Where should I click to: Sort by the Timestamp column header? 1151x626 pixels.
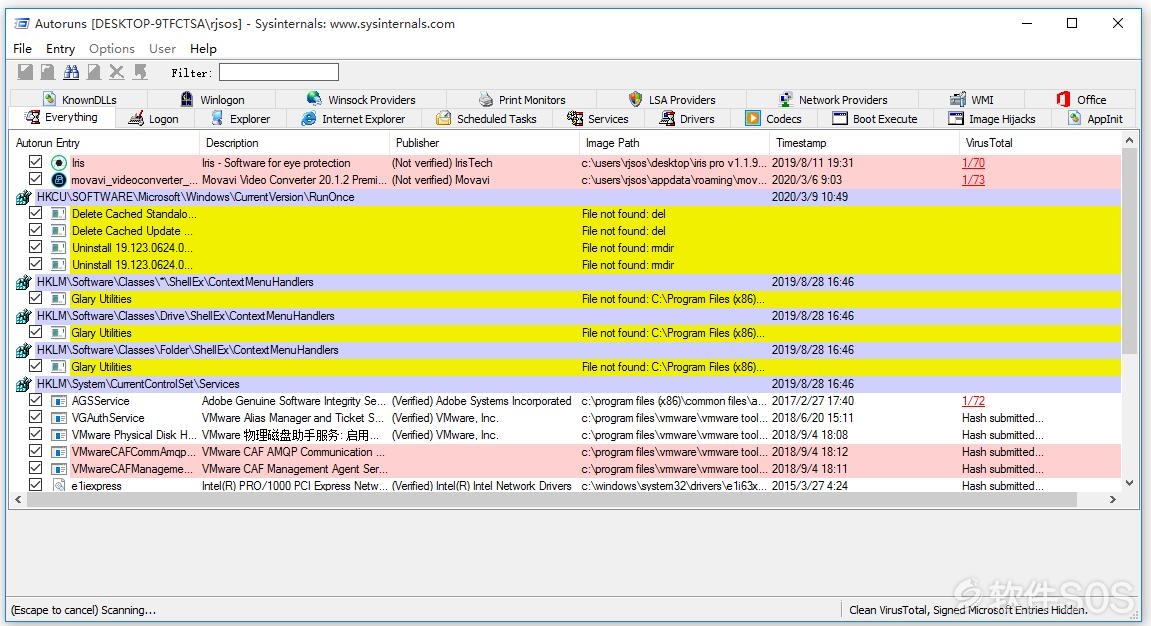(x=865, y=142)
